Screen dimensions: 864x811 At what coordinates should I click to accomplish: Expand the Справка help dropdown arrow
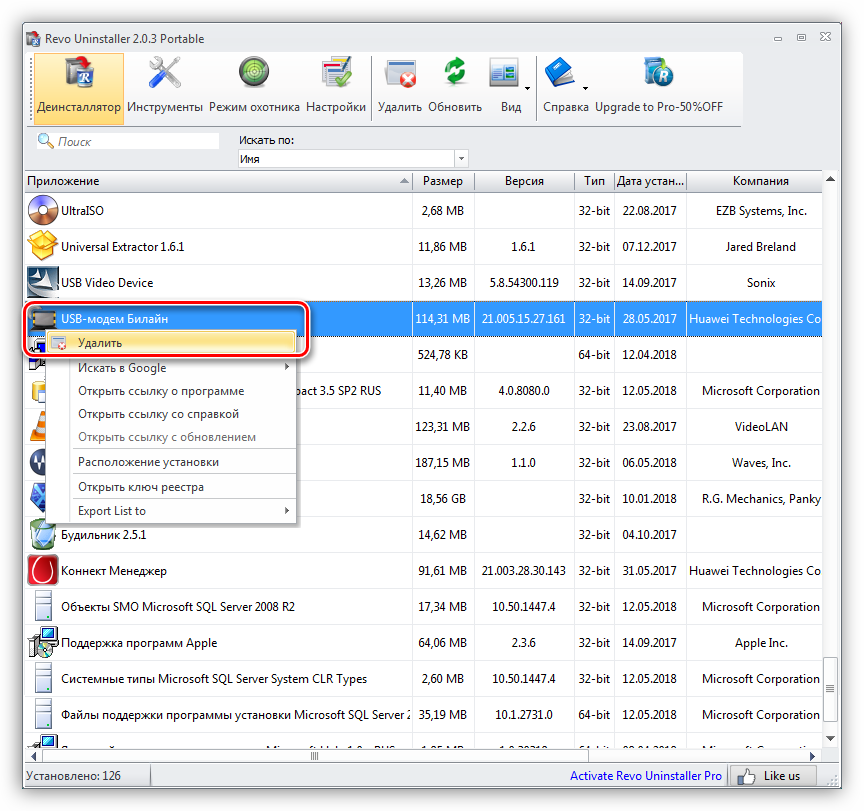(x=585, y=88)
